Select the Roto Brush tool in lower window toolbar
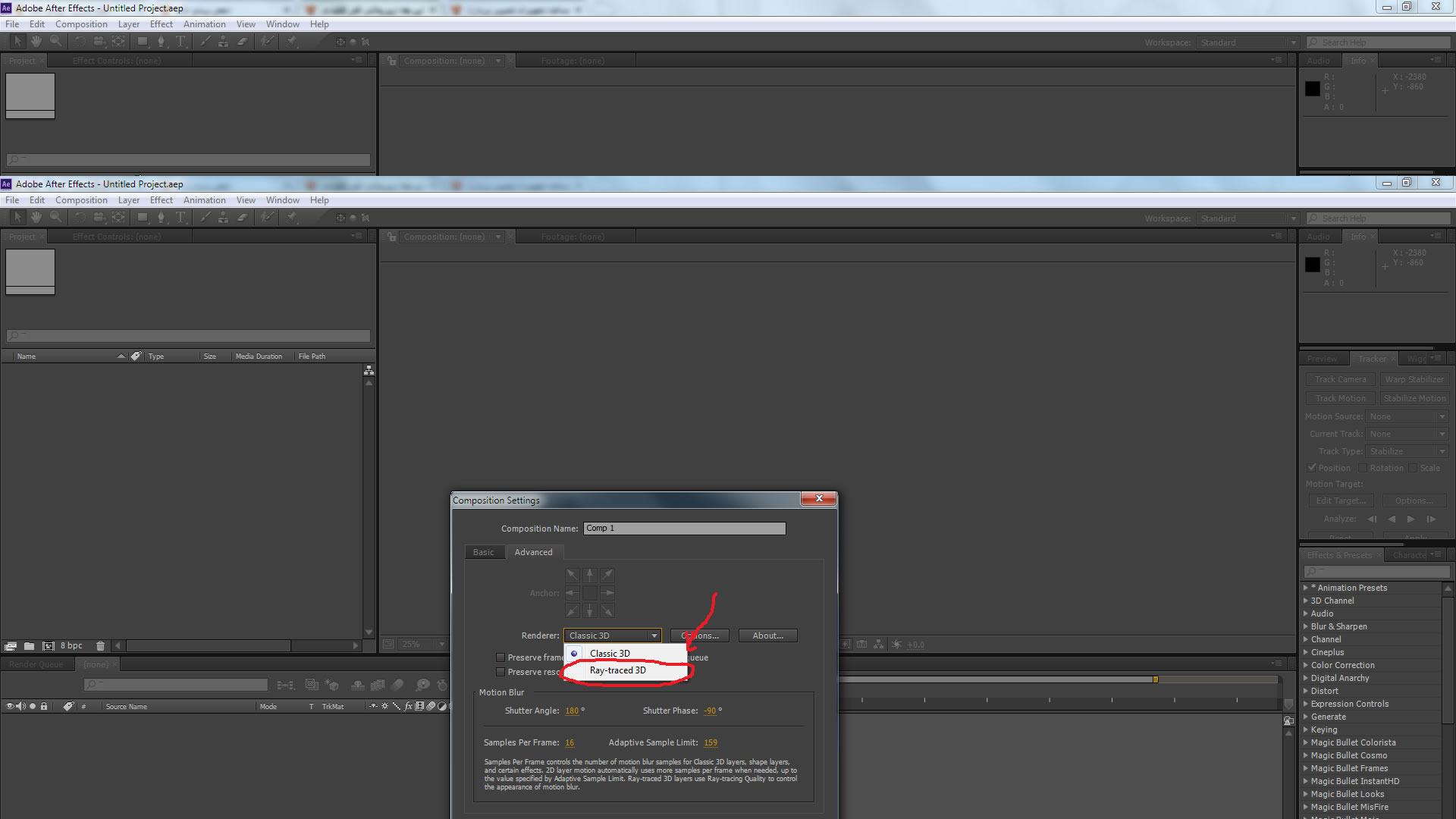 [267, 218]
